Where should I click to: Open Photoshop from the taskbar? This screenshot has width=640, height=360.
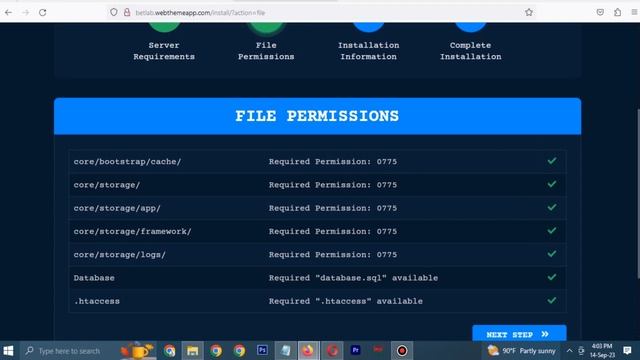click(x=262, y=350)
